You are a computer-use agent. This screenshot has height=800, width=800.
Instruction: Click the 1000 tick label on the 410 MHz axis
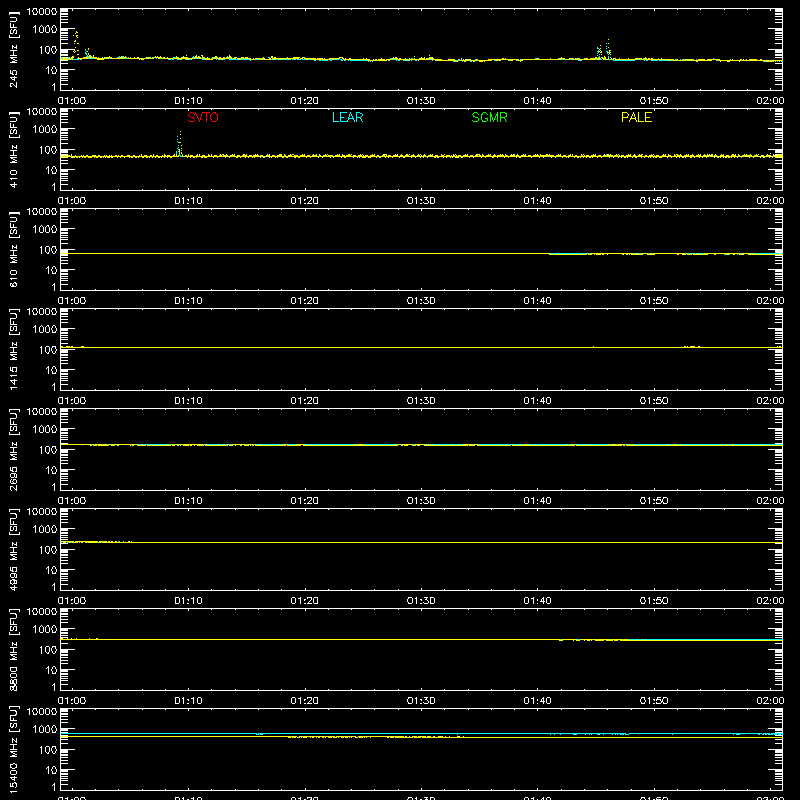click(x=45, y=130)
